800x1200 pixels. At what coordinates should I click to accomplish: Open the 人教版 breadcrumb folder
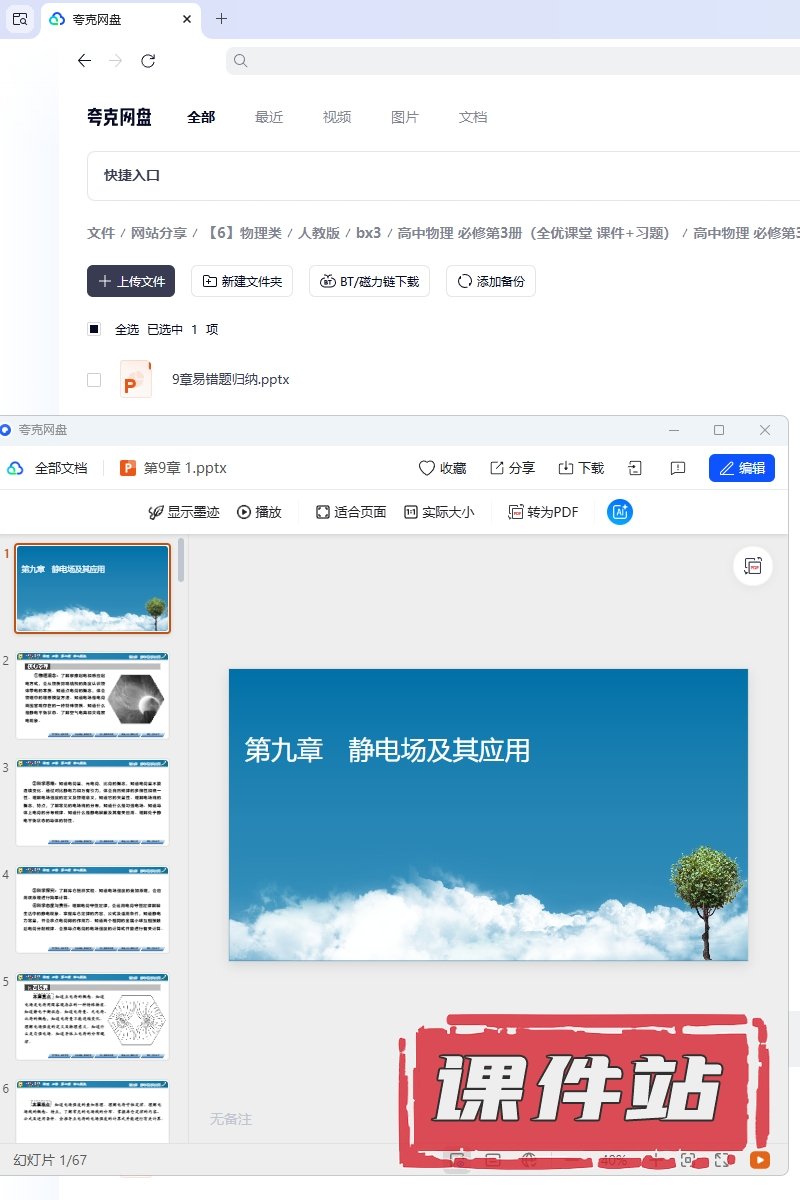[x=319, y=233]
